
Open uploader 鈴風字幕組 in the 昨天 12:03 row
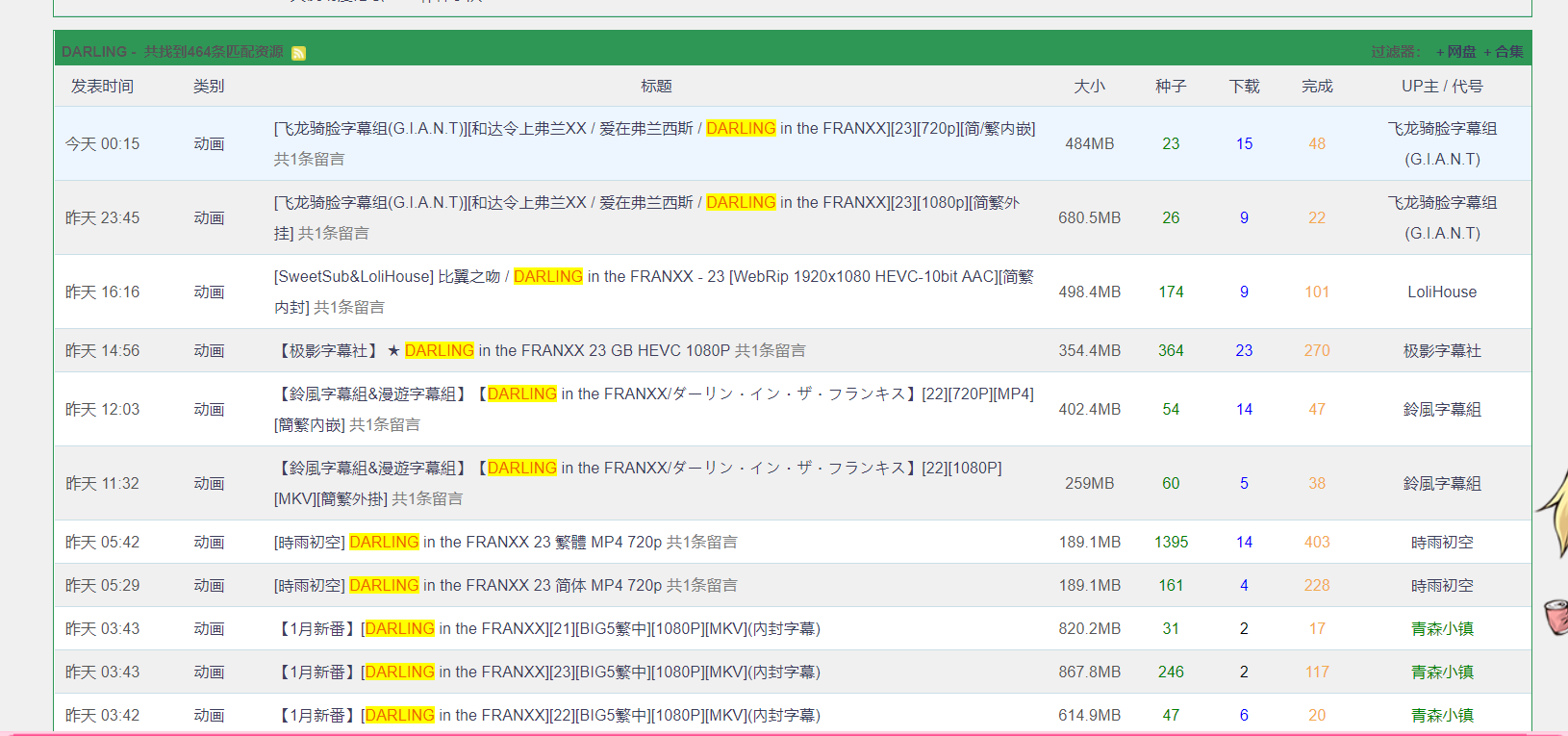point(1442,410)
